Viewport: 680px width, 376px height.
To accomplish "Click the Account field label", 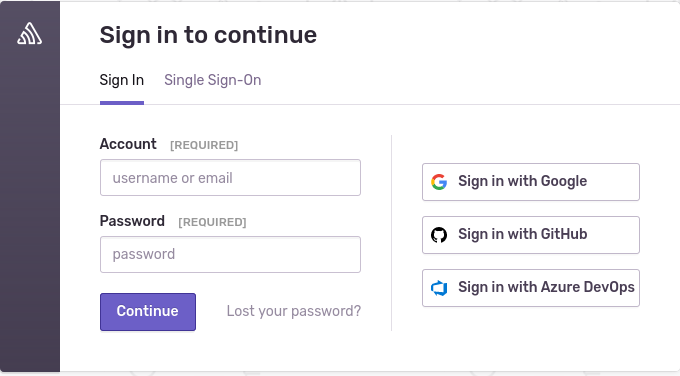I will click(x=128, y=144).
